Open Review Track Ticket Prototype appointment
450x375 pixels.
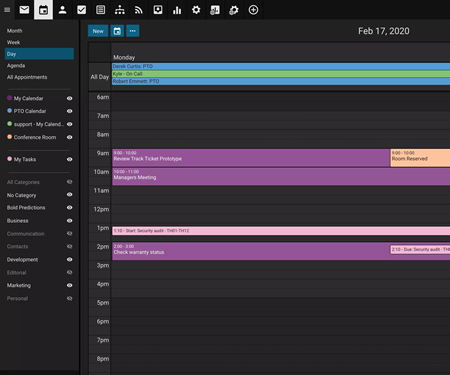[251, 158]
